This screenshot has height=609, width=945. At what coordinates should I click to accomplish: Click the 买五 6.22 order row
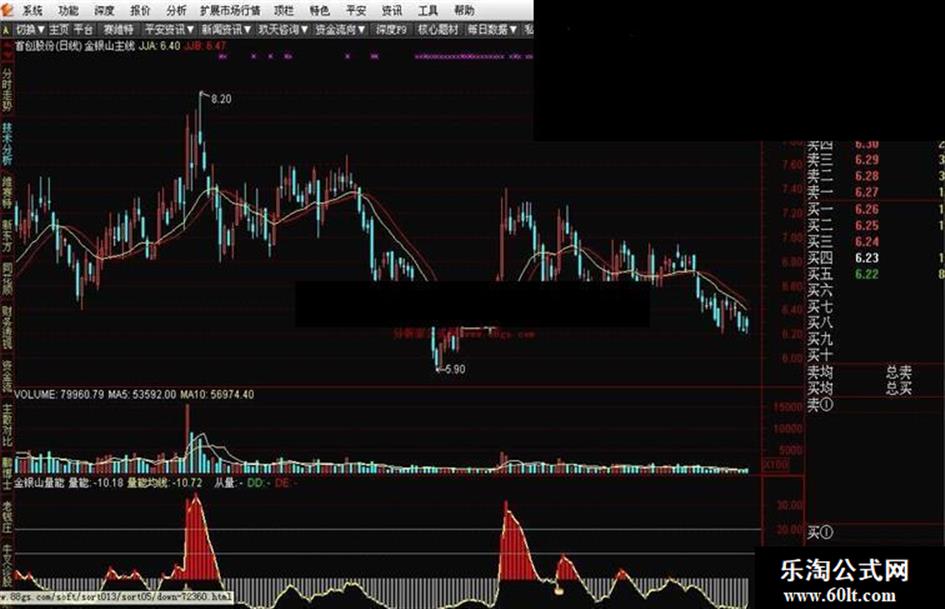[x=875, y=274]
